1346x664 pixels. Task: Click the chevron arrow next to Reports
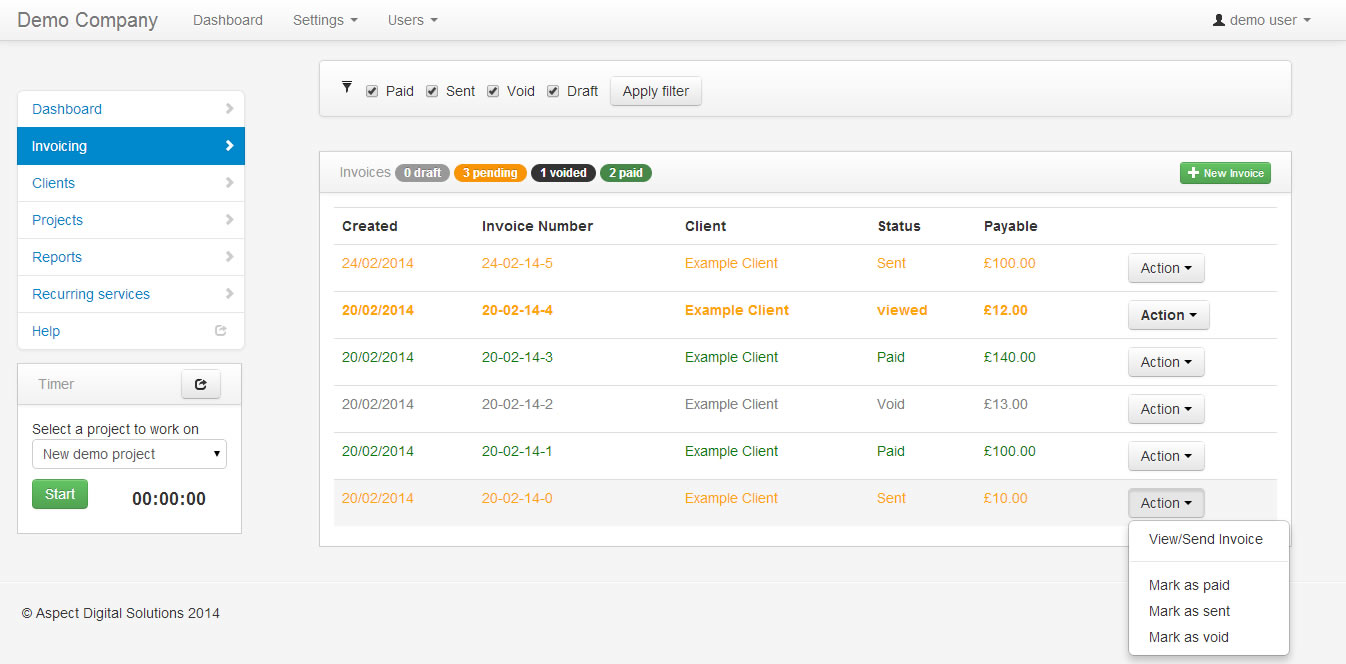pyautogui.click(x=229, y=257)
